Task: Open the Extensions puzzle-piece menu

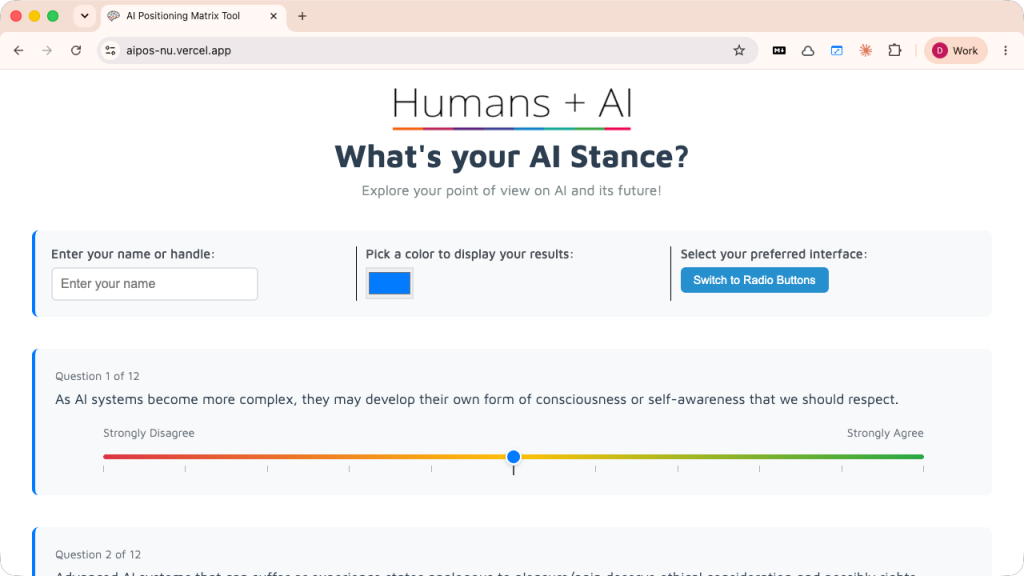Action: click(x=895, y=50)
